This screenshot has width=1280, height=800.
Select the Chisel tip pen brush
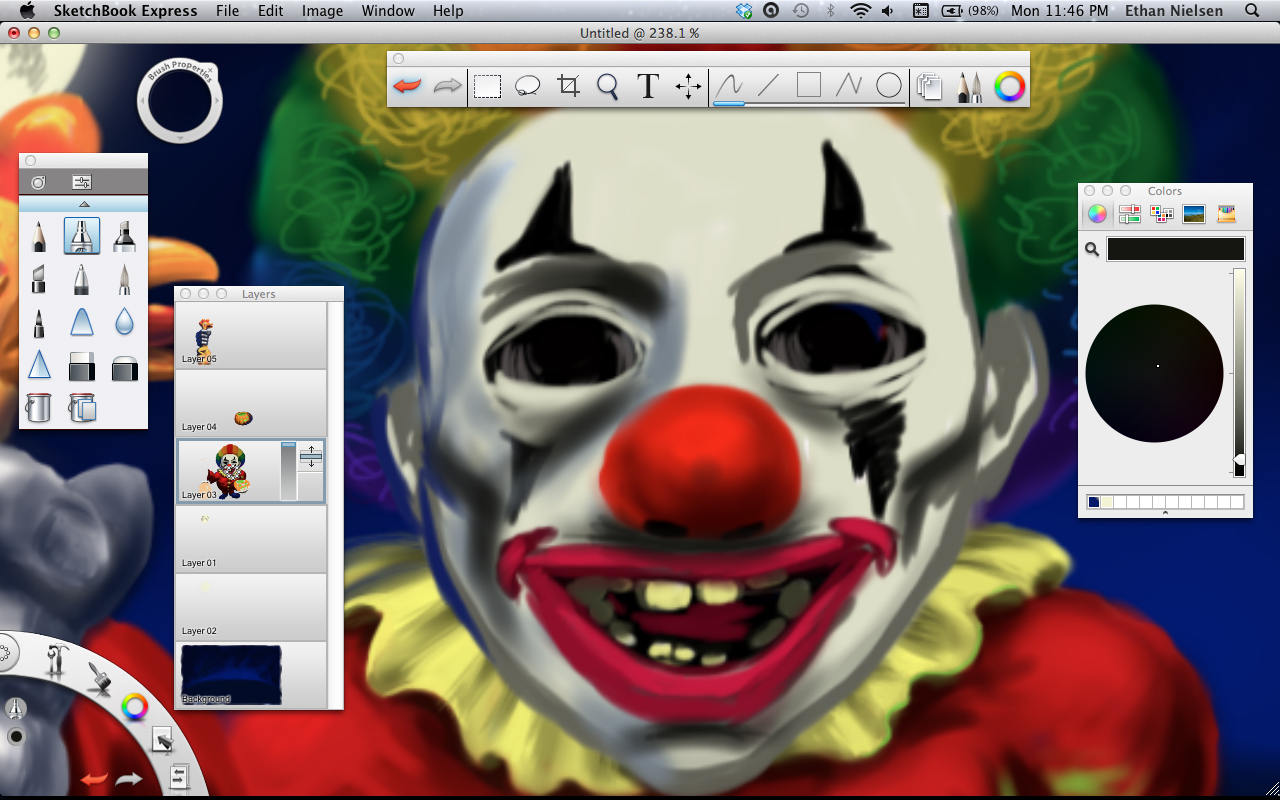[39, 279]
